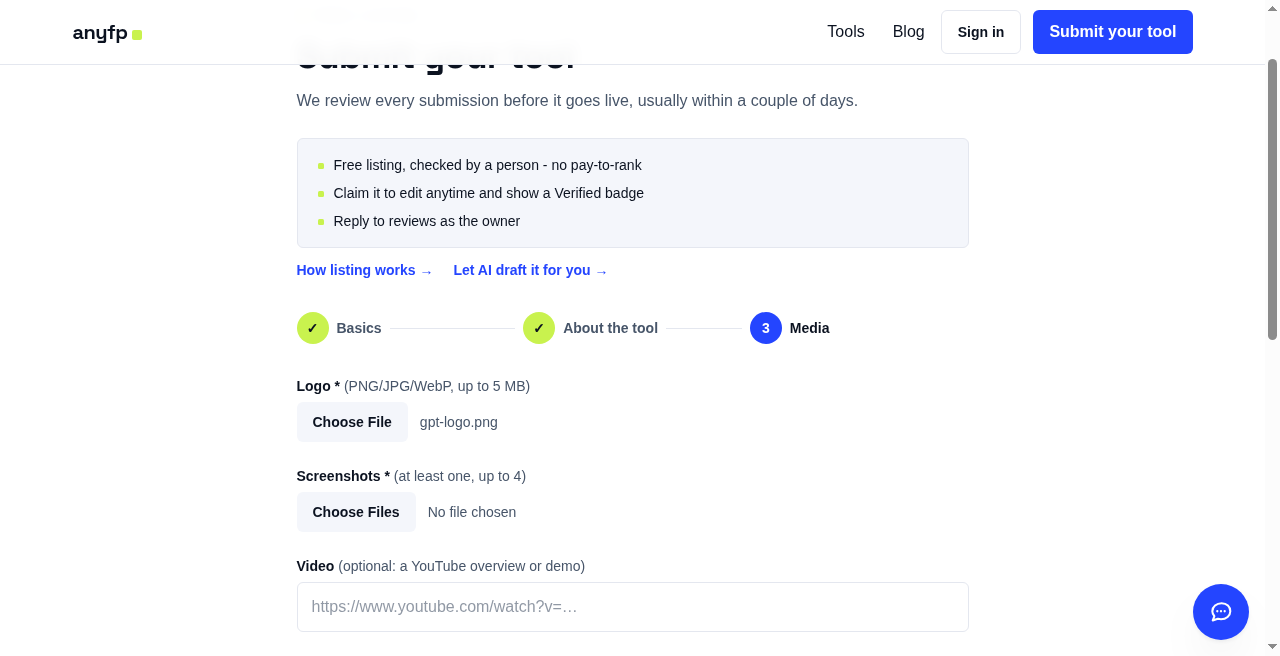1280x656 pixels.
Task: Click Choose Files for screenshots
Action: point(356,512)
